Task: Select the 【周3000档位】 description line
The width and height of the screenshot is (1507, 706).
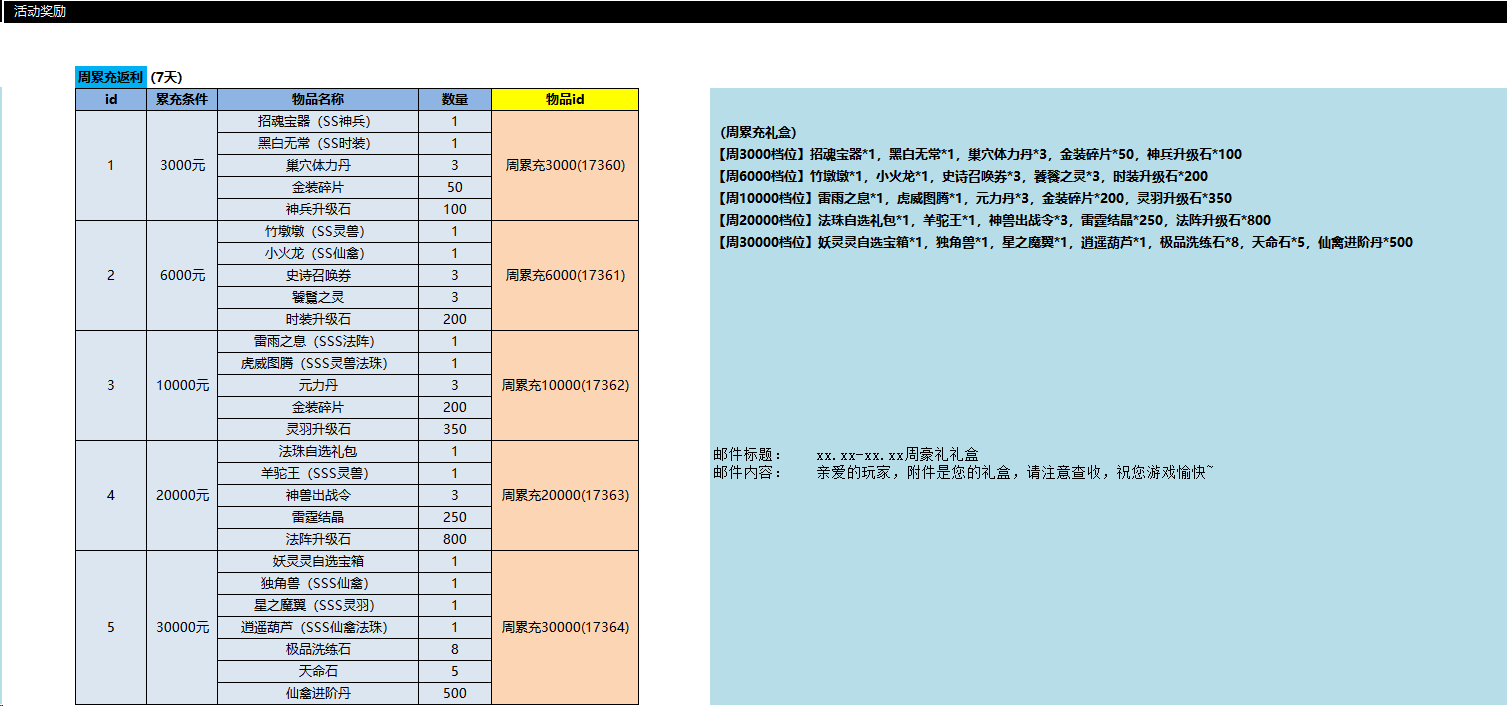Action: (x=980, y=154)
